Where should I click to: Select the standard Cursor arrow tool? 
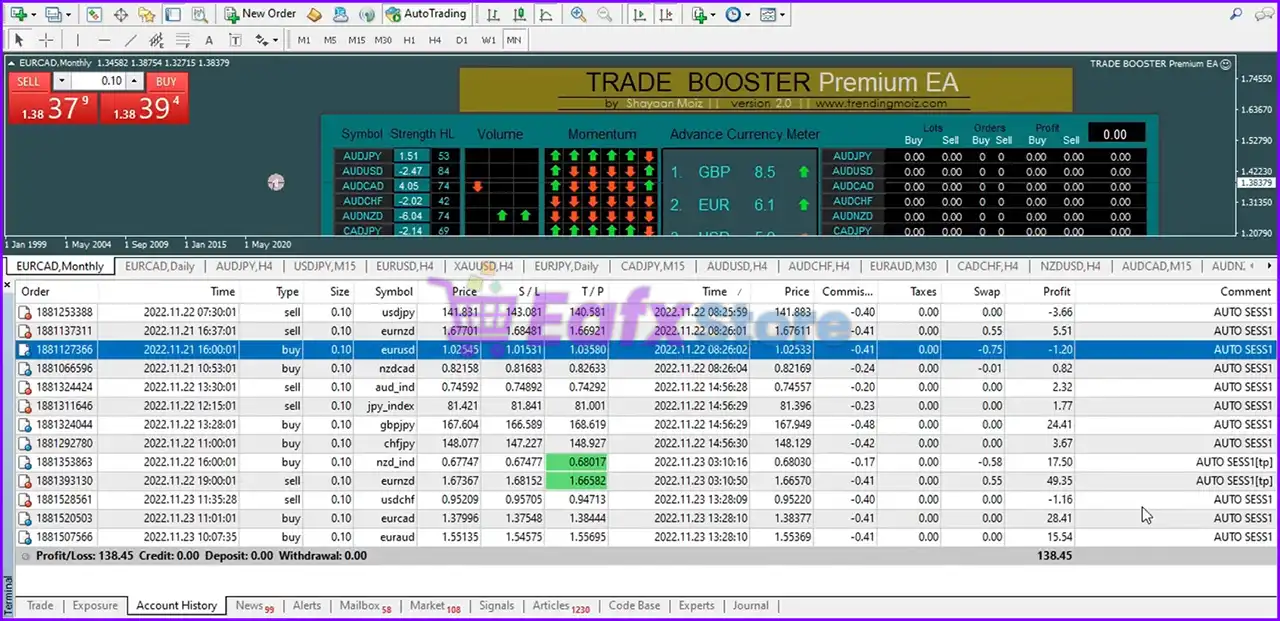(18, 40)
